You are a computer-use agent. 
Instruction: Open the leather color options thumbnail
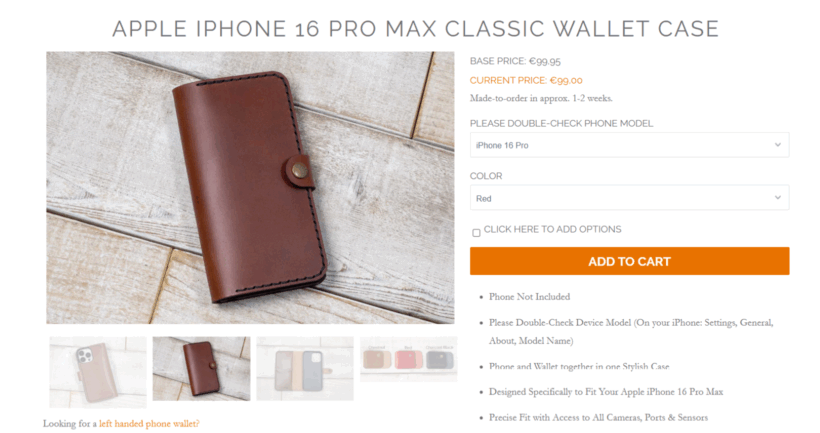(x=408, y=359)
